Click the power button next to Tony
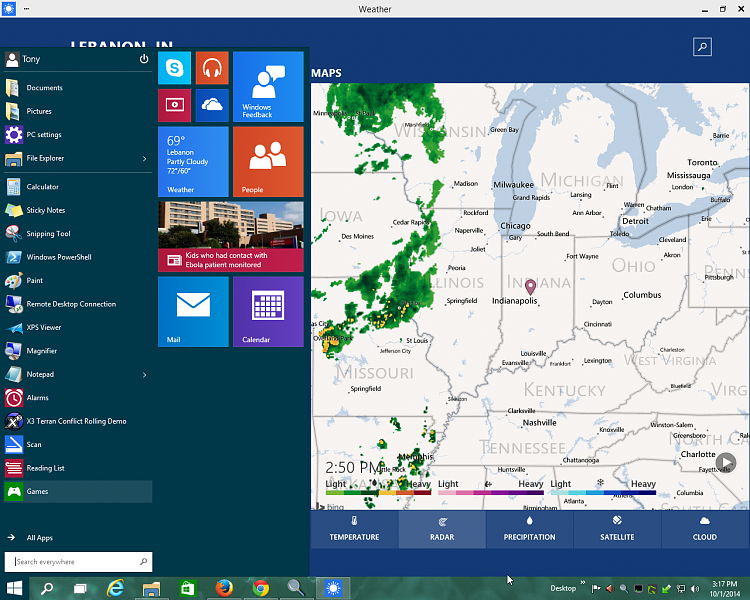 (x=143, y=59)
